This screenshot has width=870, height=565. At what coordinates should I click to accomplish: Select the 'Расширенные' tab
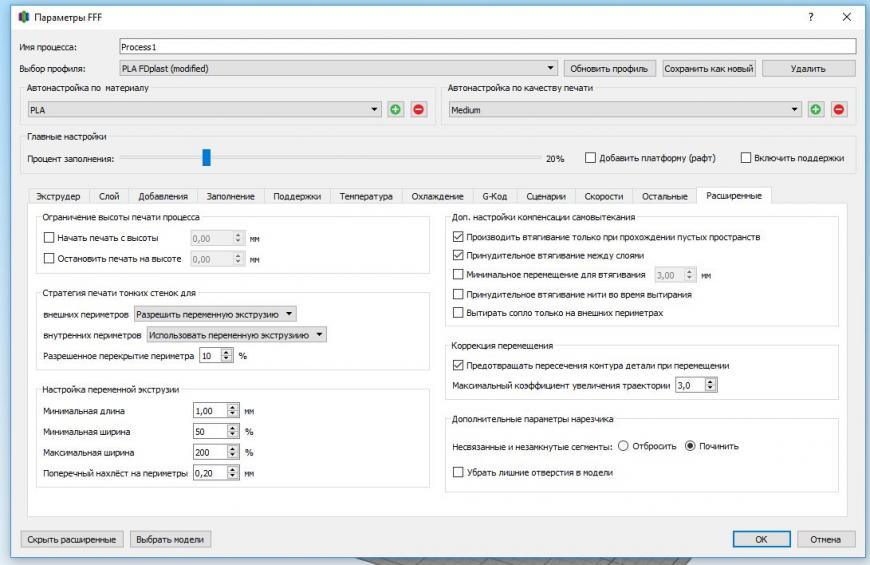coord(734,195)
